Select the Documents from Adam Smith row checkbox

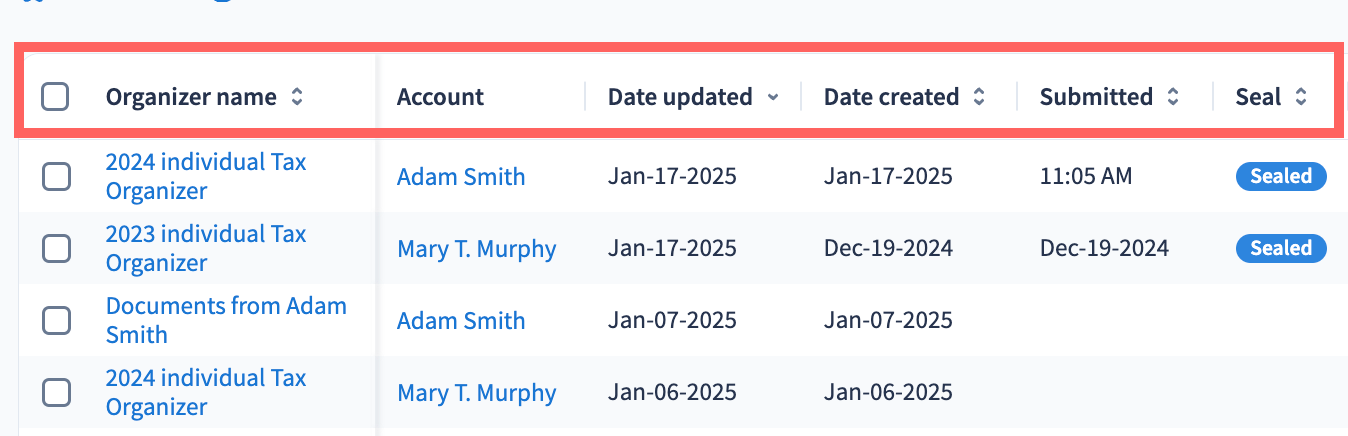tap(56, 320)
